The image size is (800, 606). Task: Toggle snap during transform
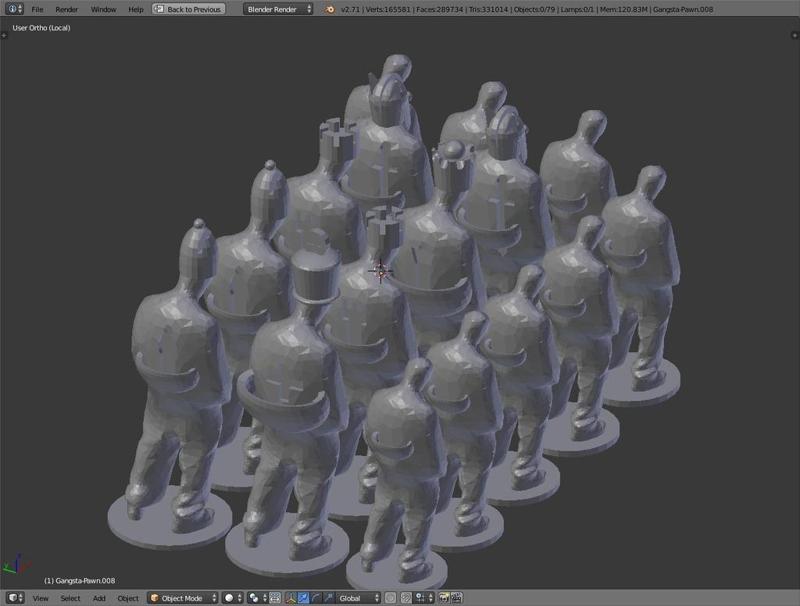pos(406,598)
